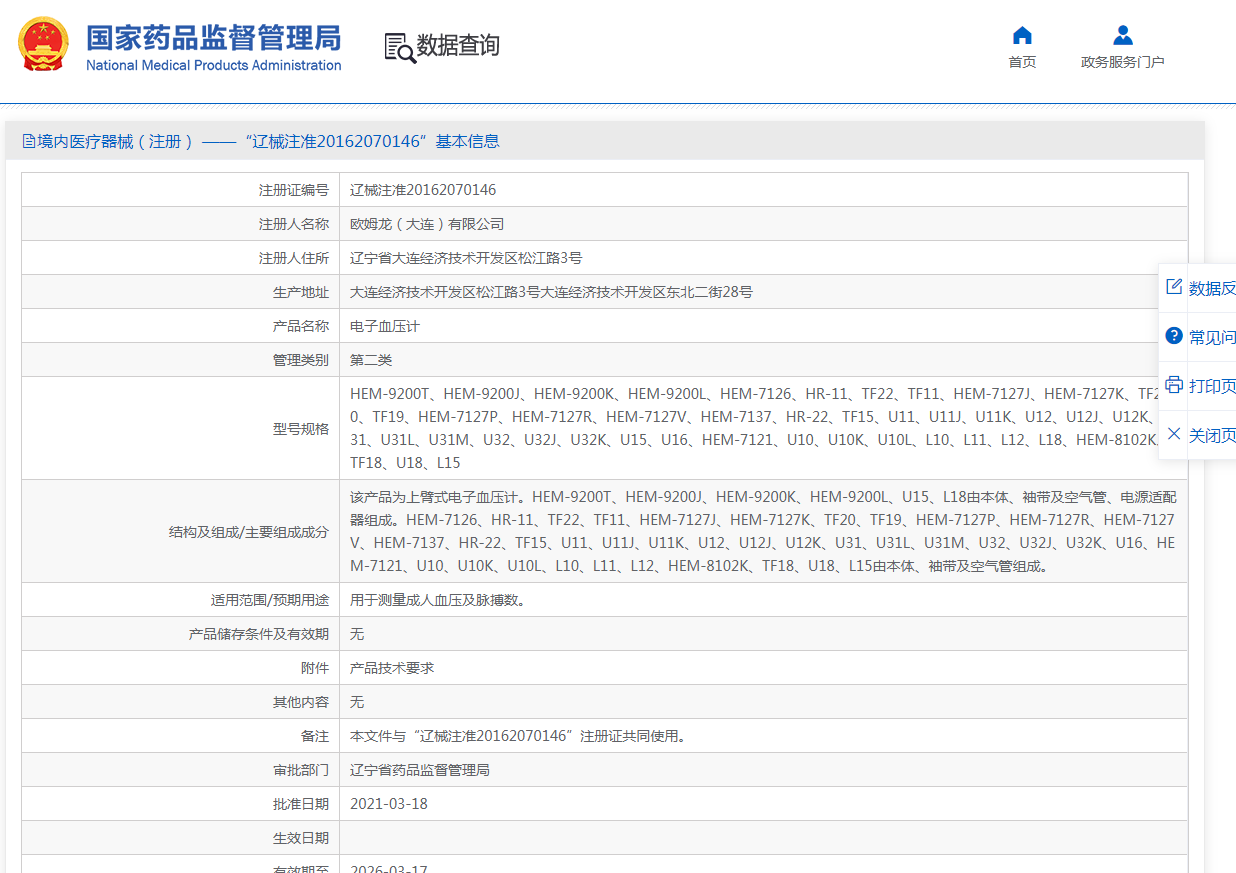Image resolution: width=1236 pixels, height=873 pixels.
Task: Click the model list starting with HEM-9200T
Action: coord(763,429)
